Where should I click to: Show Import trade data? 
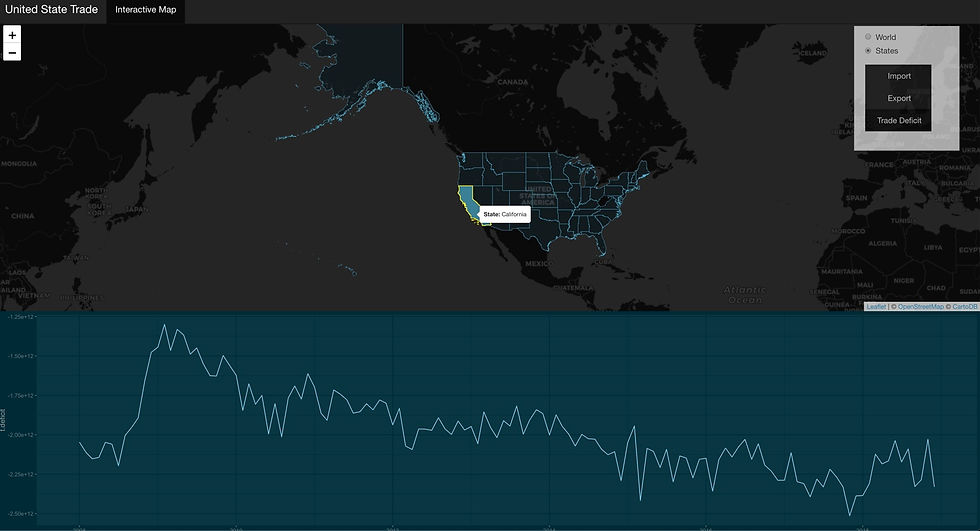point(898,76)
